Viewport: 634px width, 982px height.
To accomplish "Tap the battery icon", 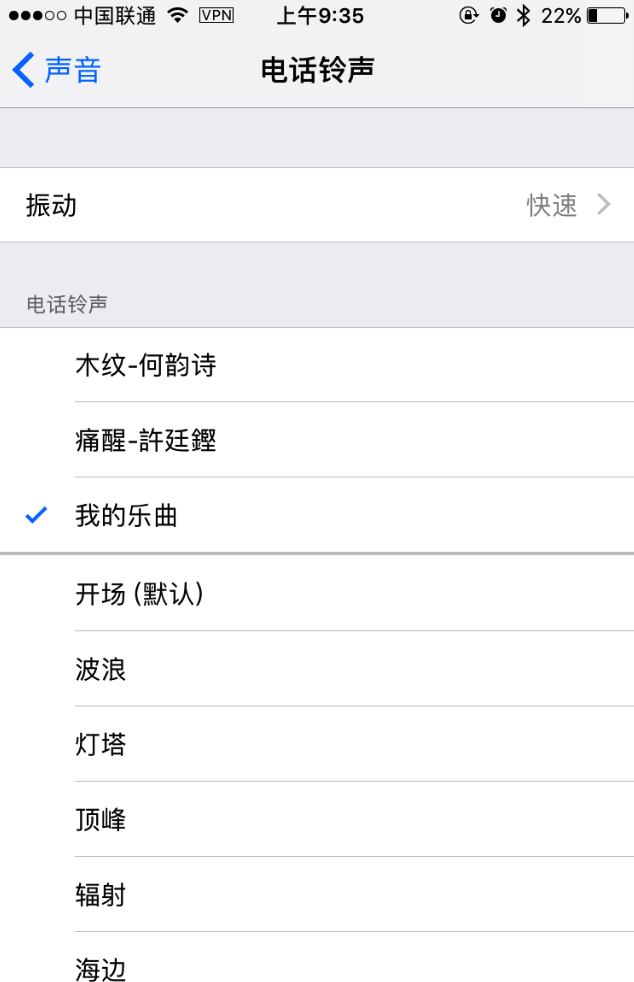I will [608, 15].
